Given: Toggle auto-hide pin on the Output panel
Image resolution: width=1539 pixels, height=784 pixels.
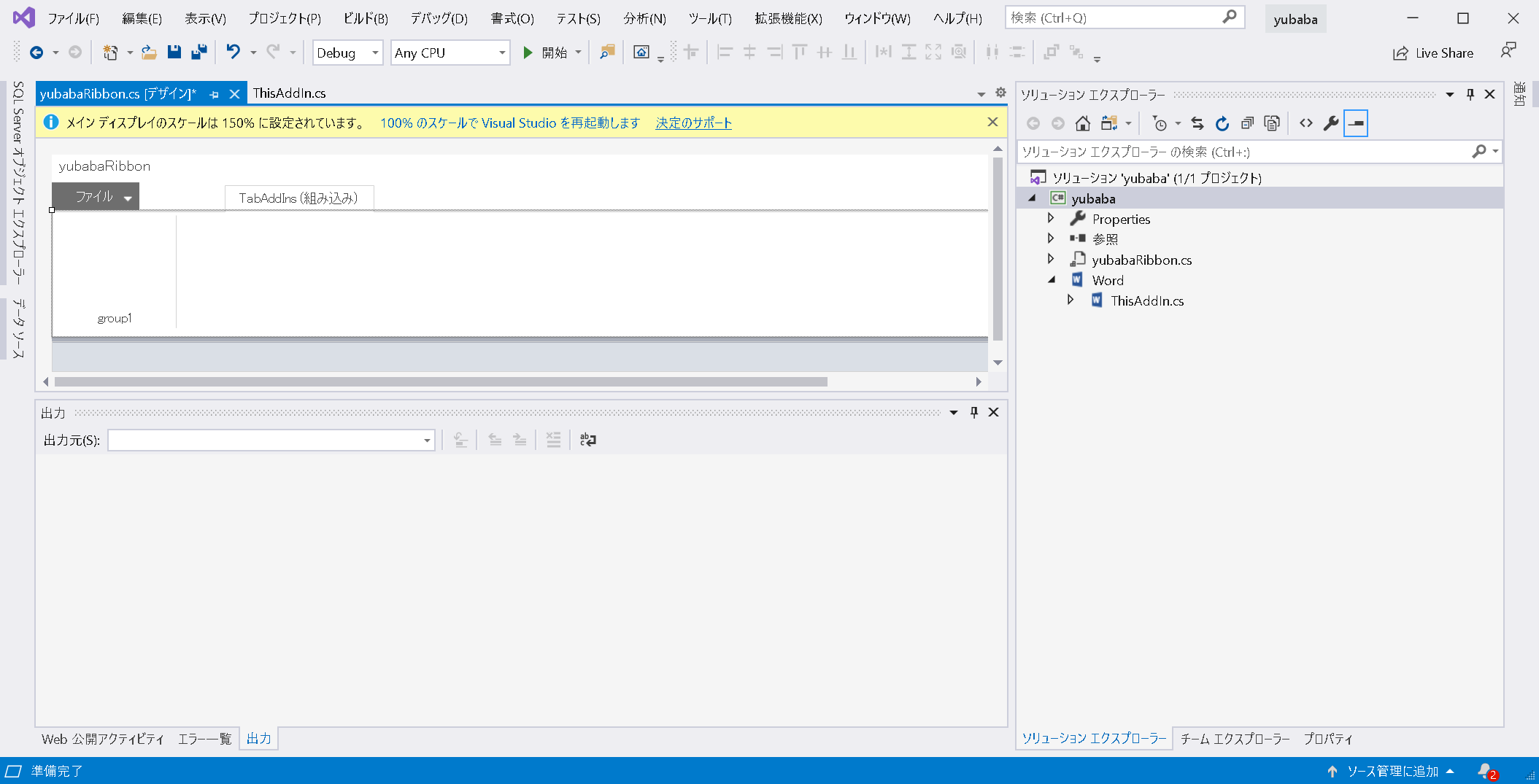Looking at the screenshot, I should tap(974, 412).
